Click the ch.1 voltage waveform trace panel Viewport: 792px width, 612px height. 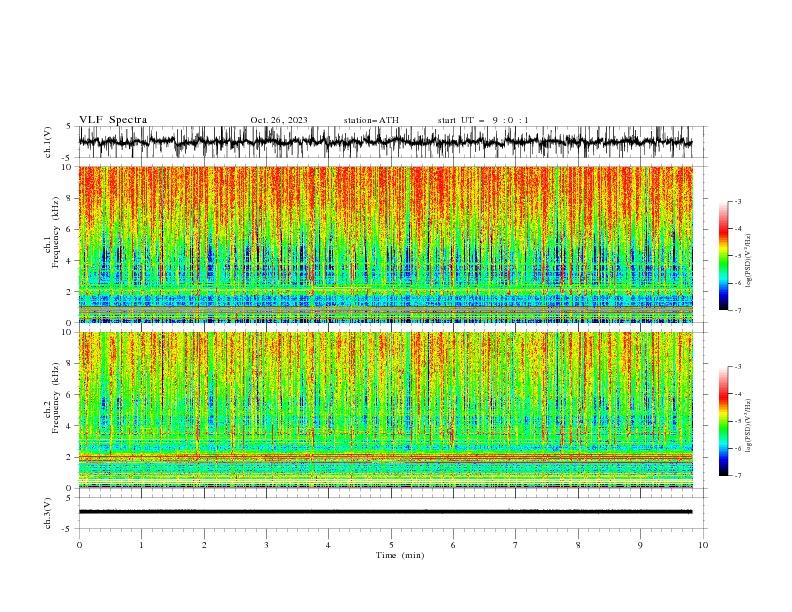click(392, 142)
